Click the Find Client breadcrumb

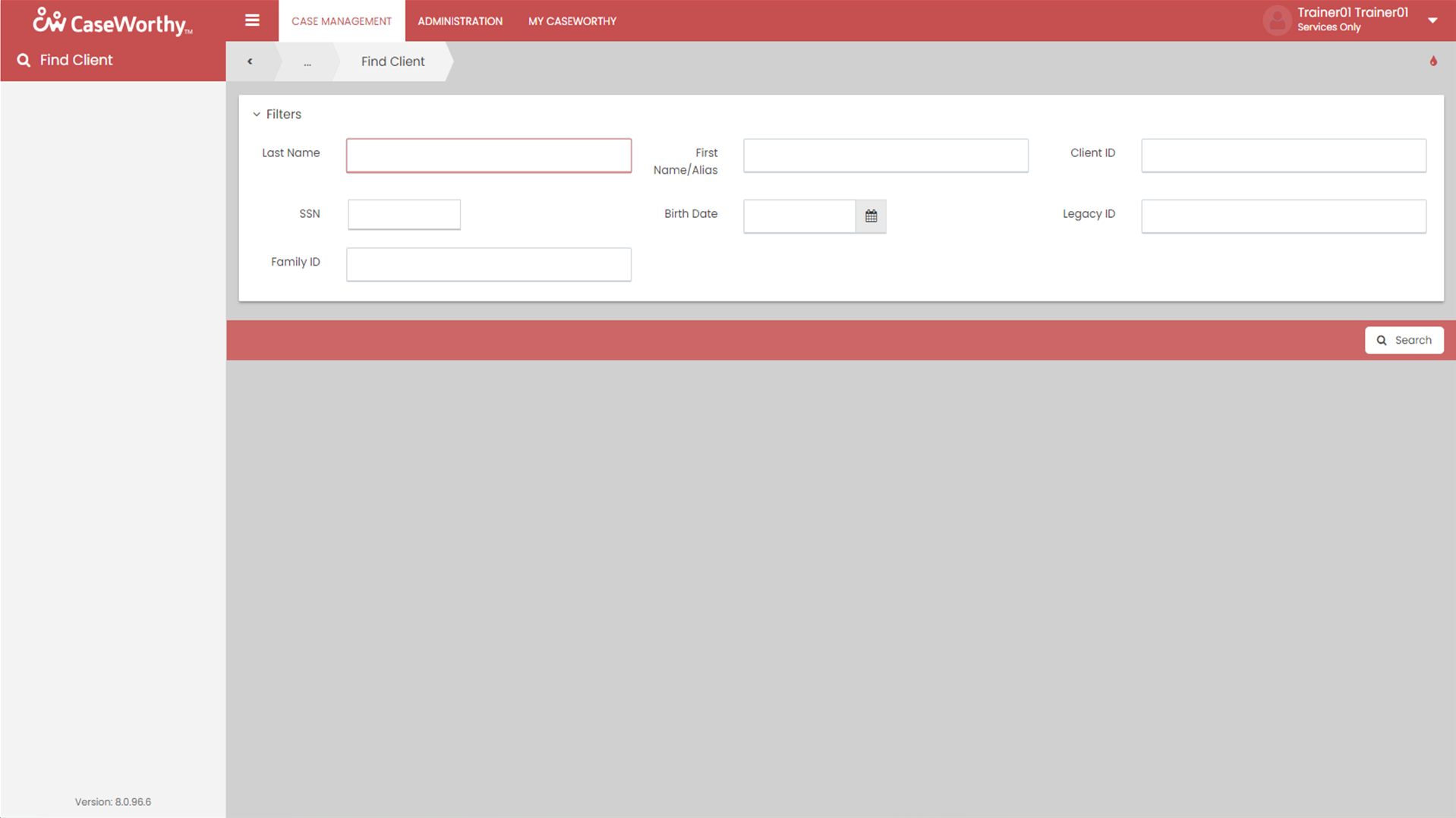click(x=392, y=61)
